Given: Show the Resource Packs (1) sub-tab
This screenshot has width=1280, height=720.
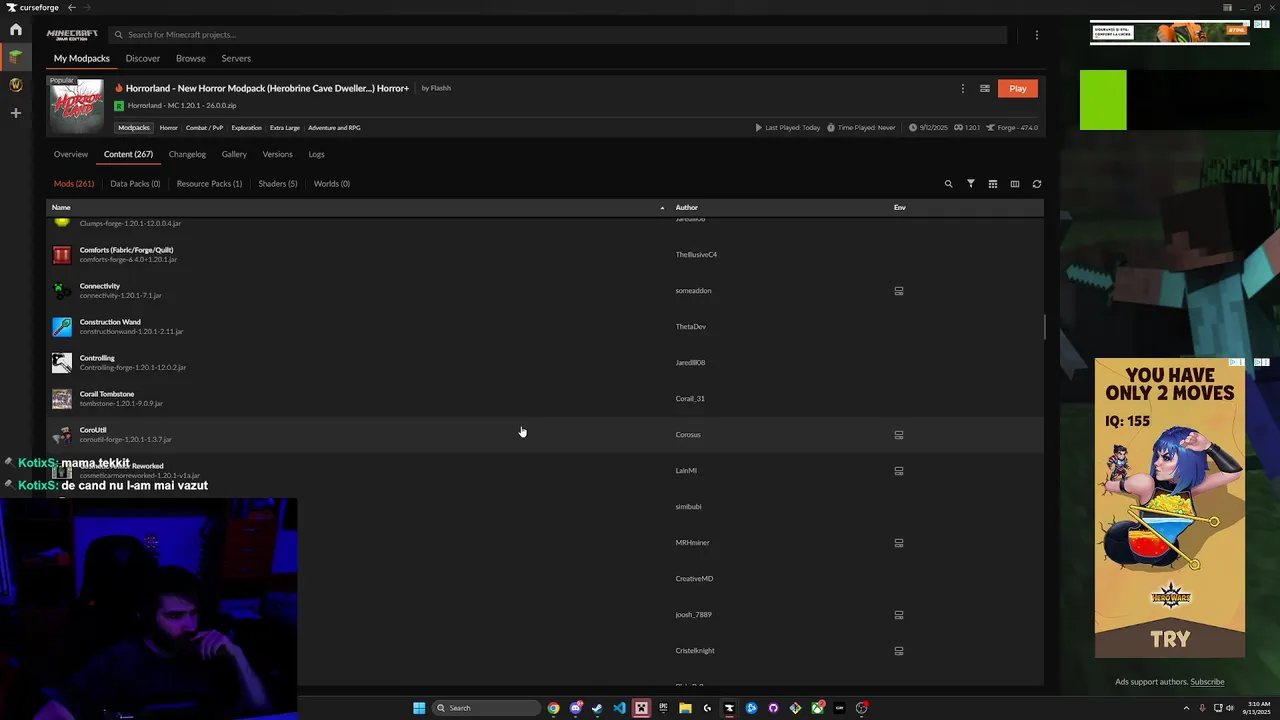Looking at the screenshot, I should 209,184.
